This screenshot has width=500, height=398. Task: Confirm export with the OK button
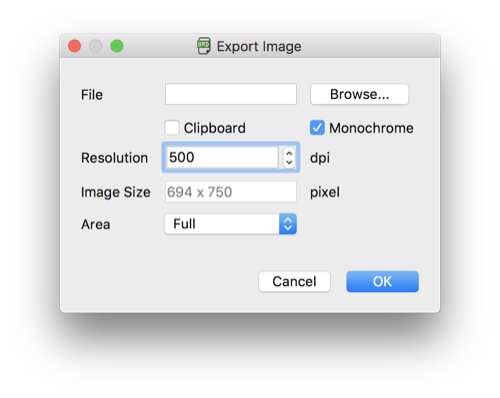(x=382, y=282)
